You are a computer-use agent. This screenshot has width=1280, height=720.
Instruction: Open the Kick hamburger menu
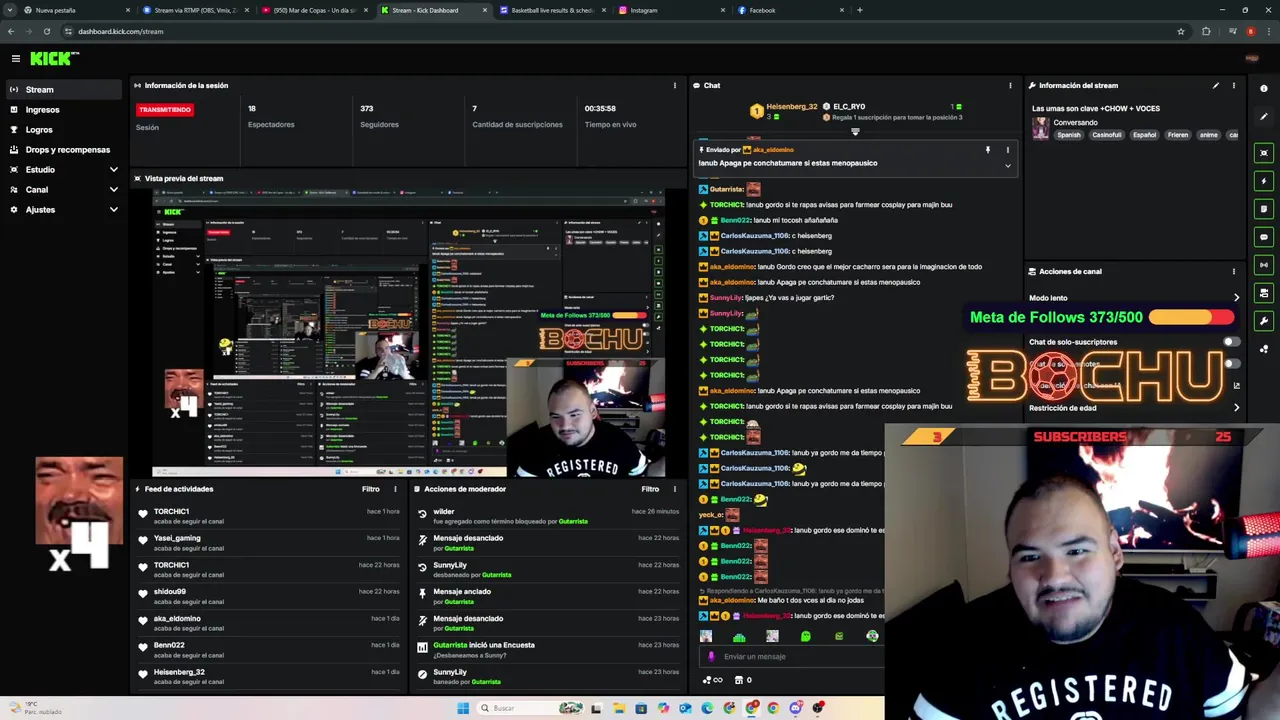click(15, 59)
